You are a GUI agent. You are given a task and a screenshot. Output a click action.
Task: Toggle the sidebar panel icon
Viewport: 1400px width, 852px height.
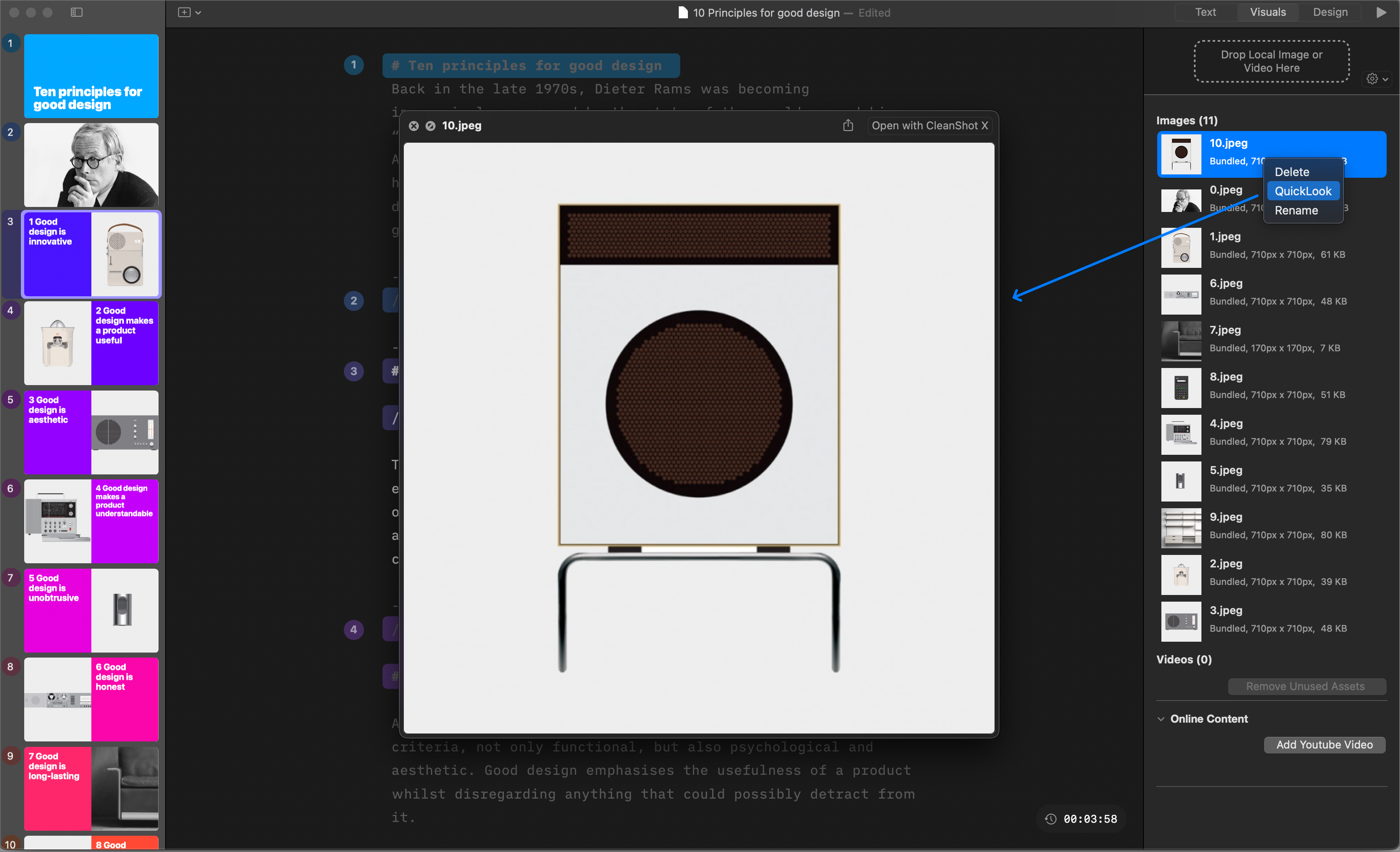tap(77, 12)
